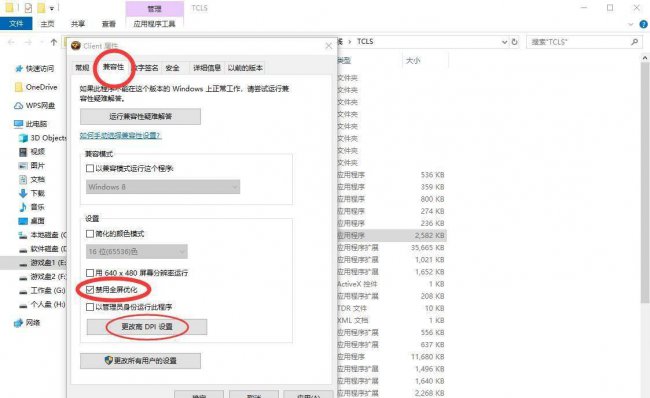Click 运行兼容性疑难解答 button
650x398 pixels.
click(141, 116)
